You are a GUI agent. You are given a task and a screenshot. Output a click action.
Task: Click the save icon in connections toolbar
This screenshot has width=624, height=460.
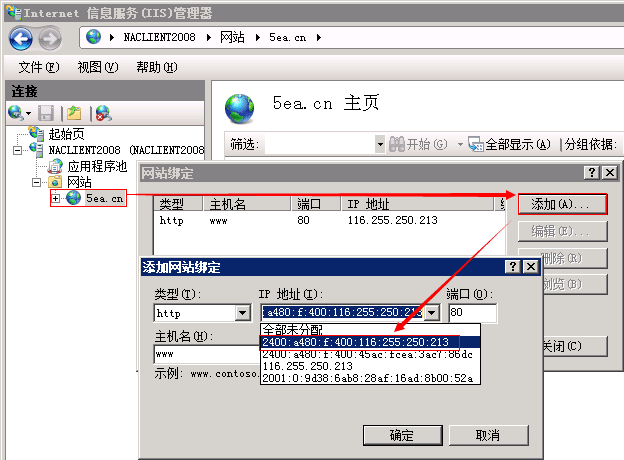[46, 113]
